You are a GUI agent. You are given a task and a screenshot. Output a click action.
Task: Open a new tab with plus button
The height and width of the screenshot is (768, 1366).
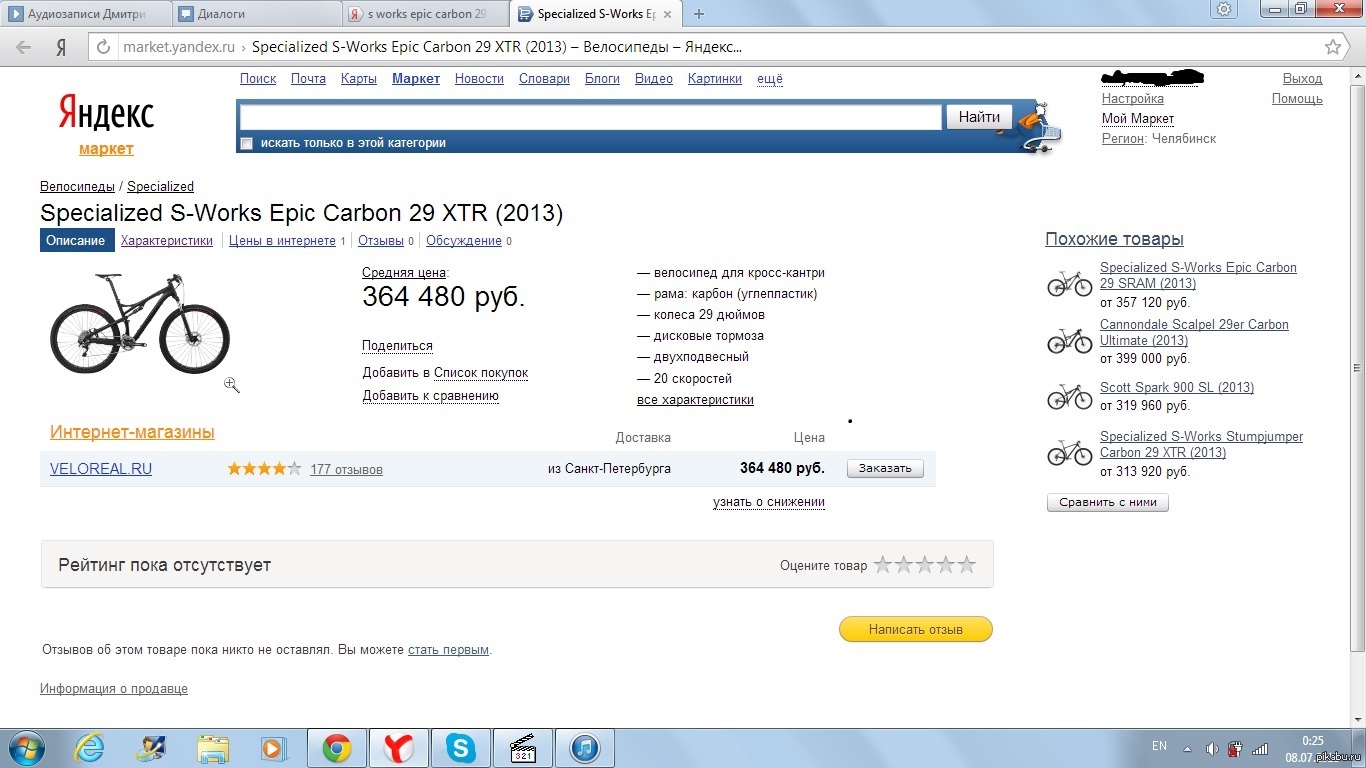point(699,14)
